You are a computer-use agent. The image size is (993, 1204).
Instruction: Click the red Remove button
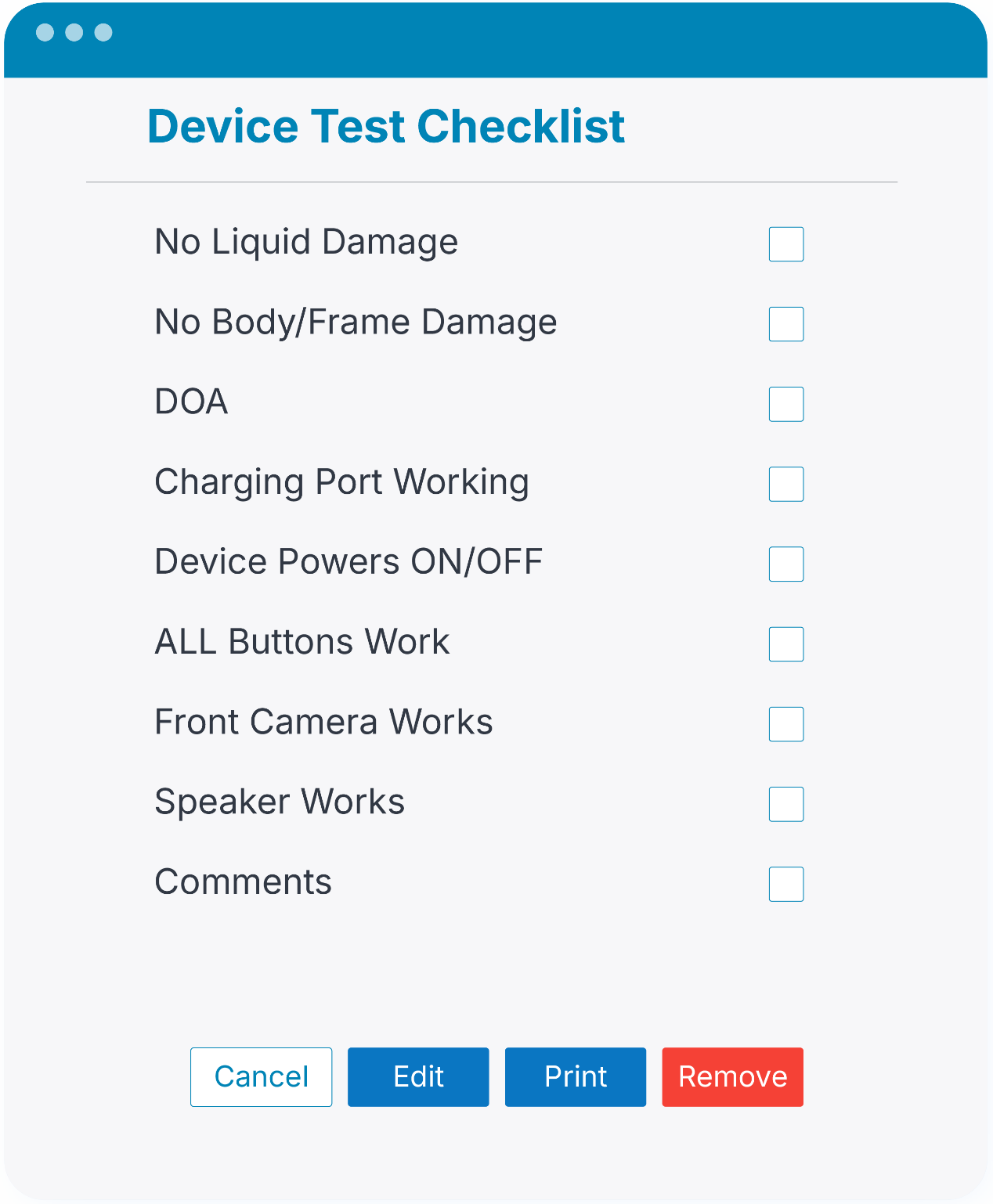coord(732,1076)
